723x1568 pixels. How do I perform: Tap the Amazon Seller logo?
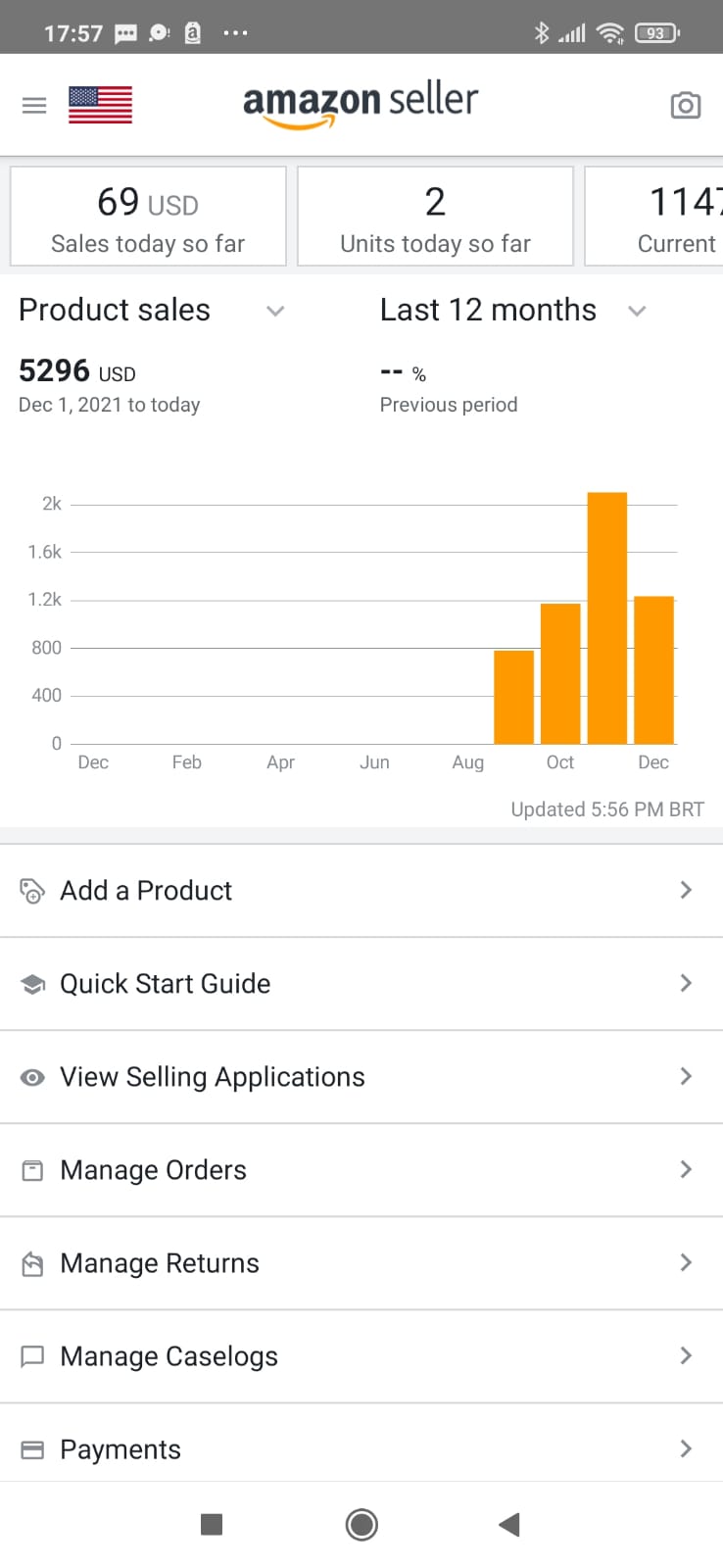click(361, 104)
